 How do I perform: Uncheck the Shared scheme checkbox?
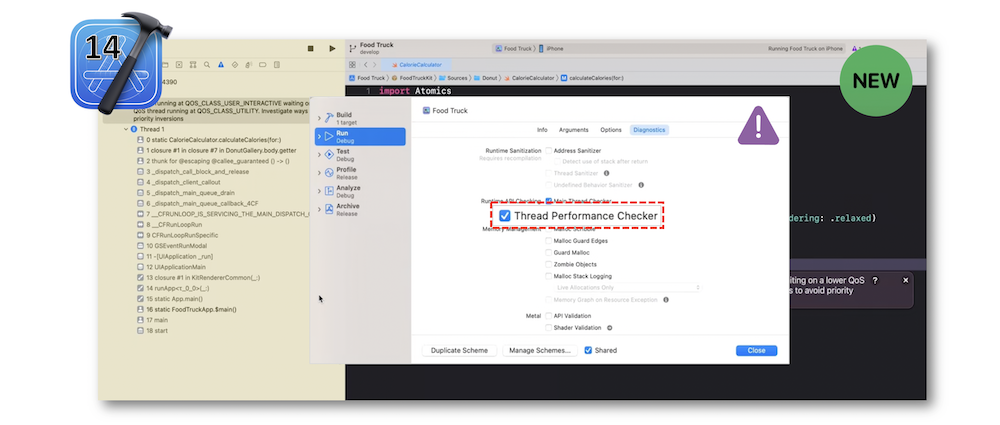coord(588,350)
